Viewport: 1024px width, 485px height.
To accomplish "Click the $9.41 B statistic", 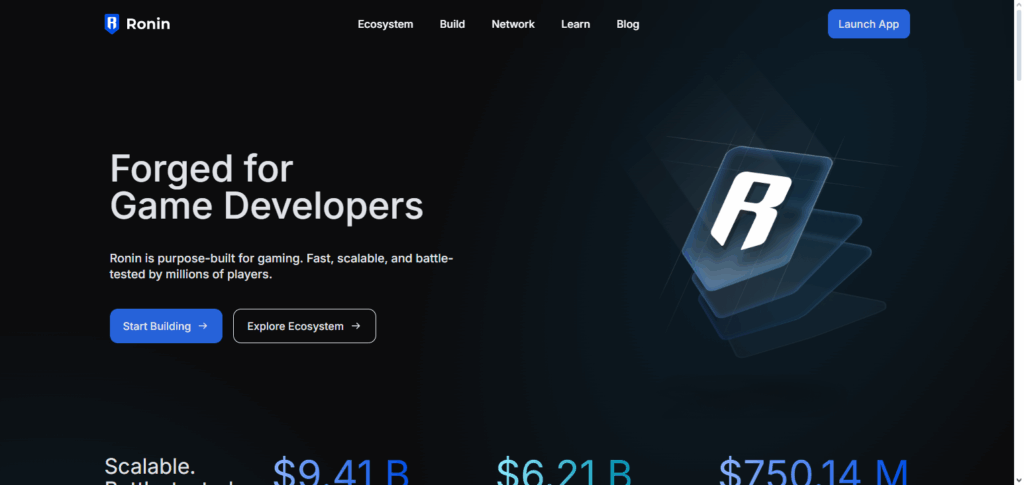I will click(341, 471).
